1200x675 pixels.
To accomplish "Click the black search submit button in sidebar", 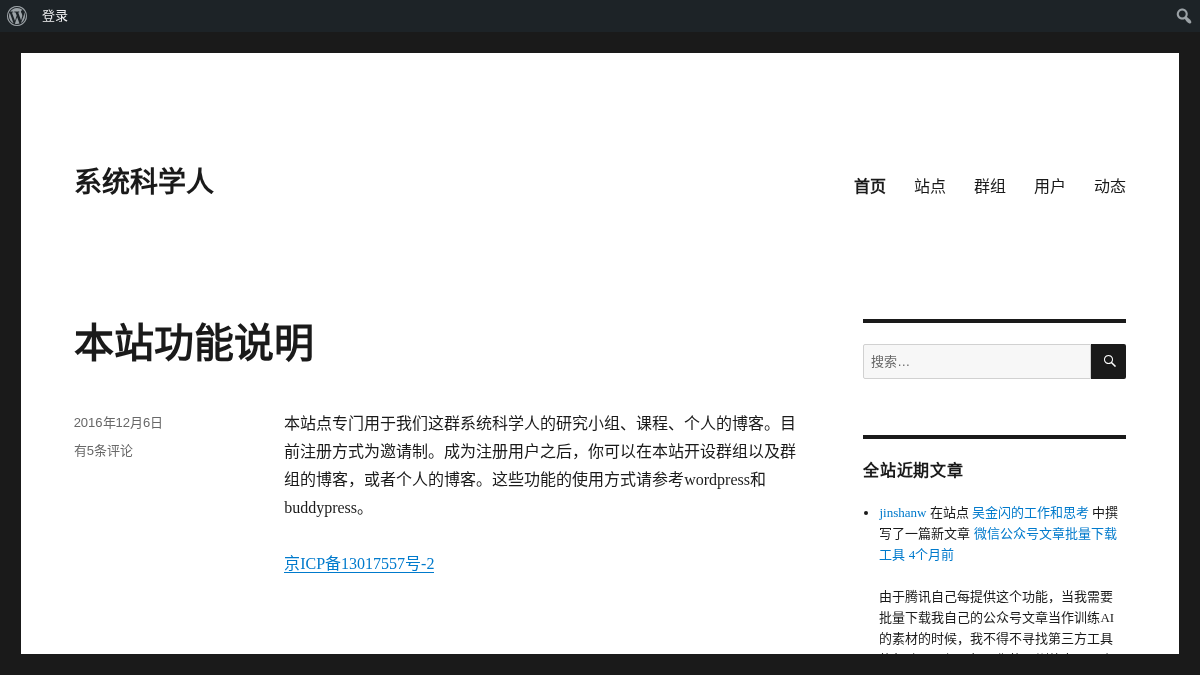I will [1109, 361].
